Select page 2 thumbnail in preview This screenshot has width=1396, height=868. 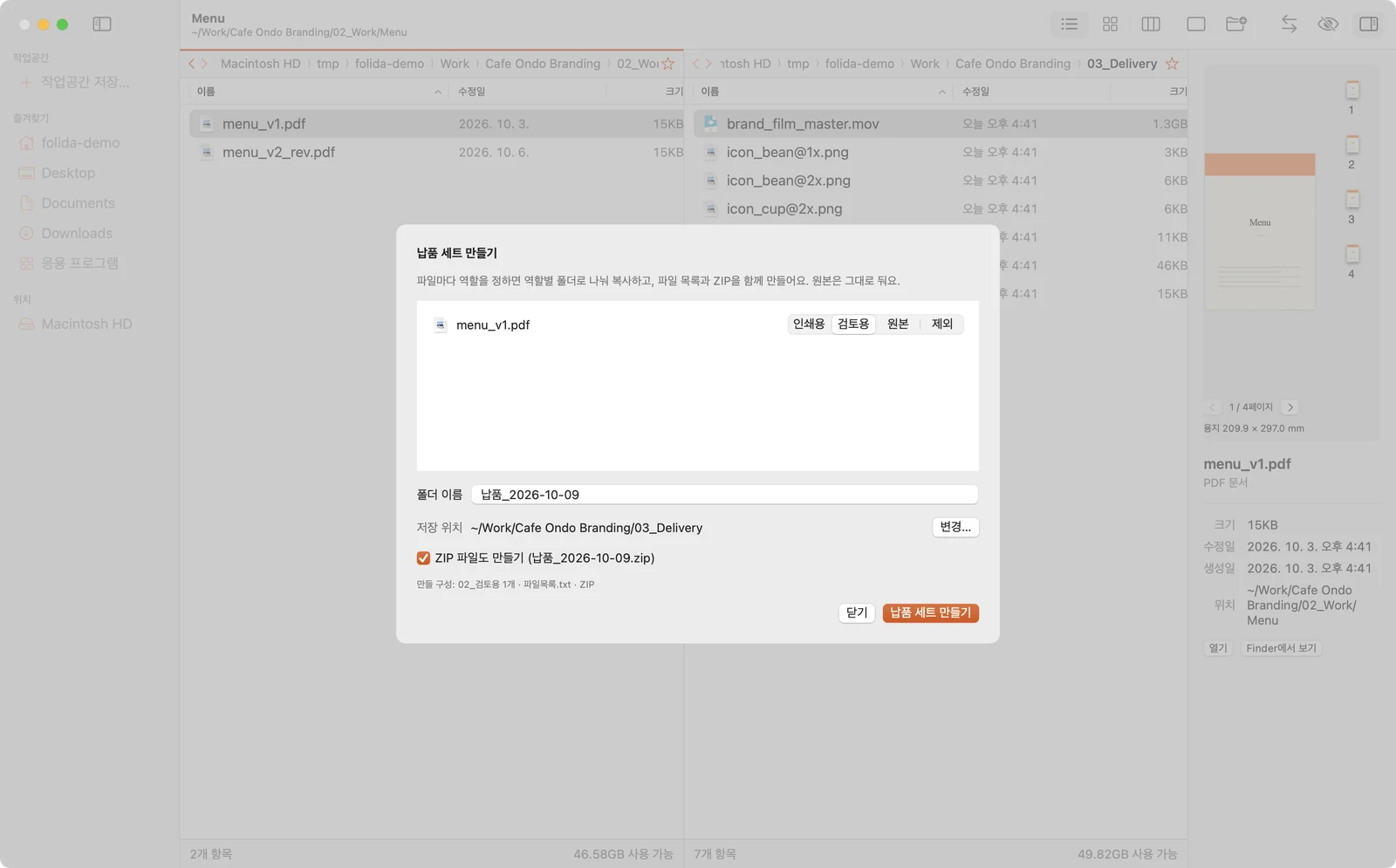pos(1352,152)
